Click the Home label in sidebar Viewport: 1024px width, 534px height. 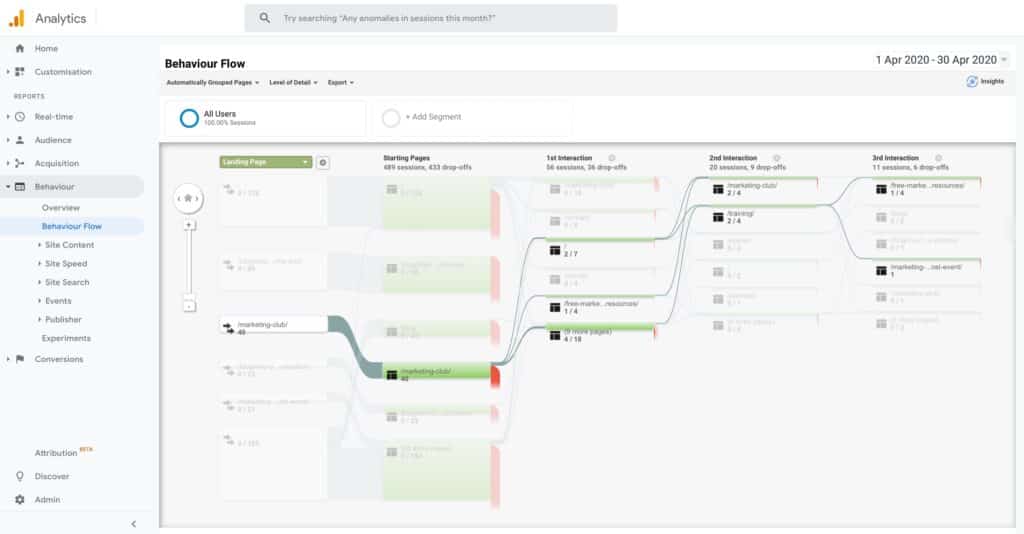46,48
